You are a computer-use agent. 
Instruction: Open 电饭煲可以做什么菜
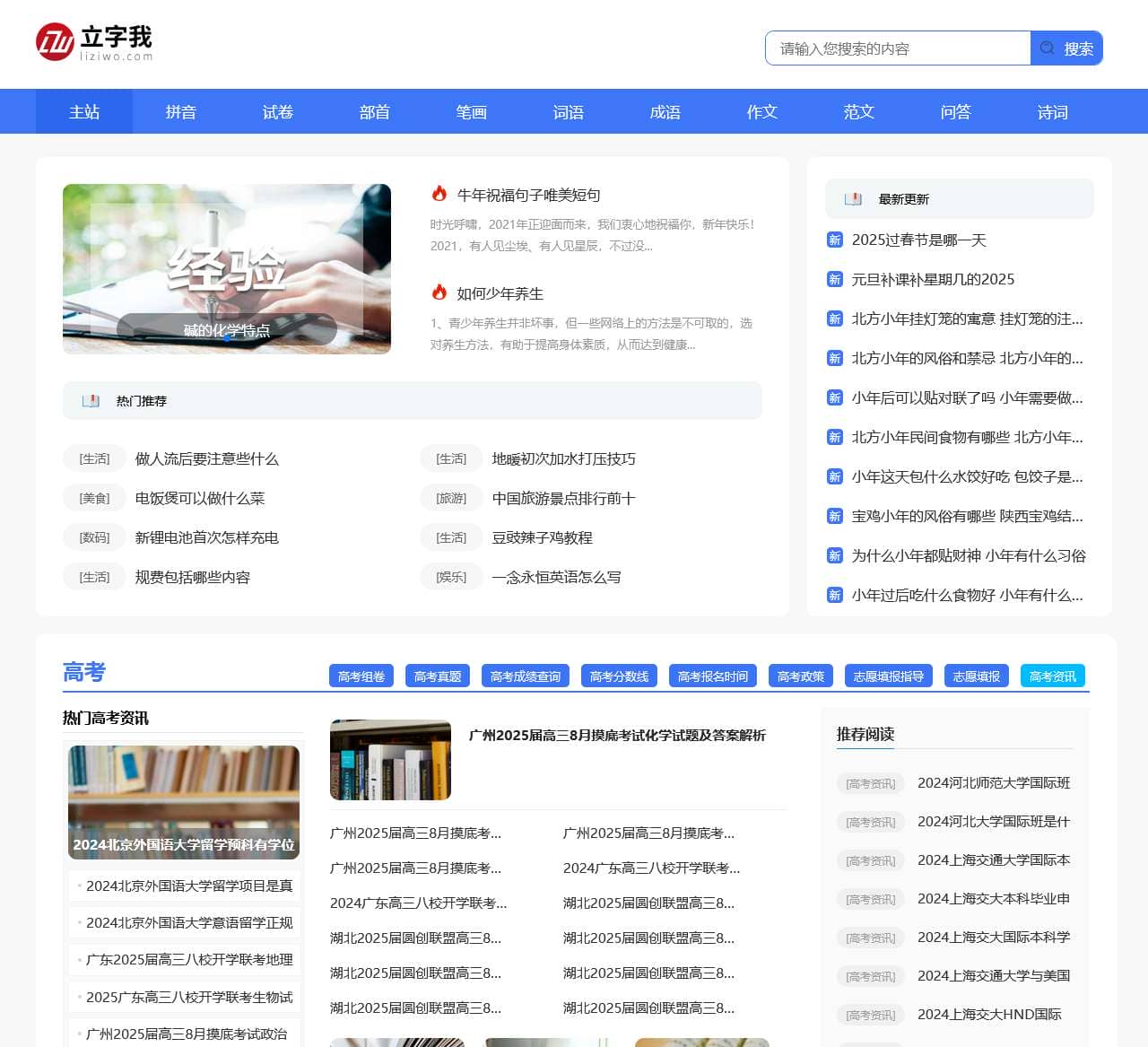(200, 498)
